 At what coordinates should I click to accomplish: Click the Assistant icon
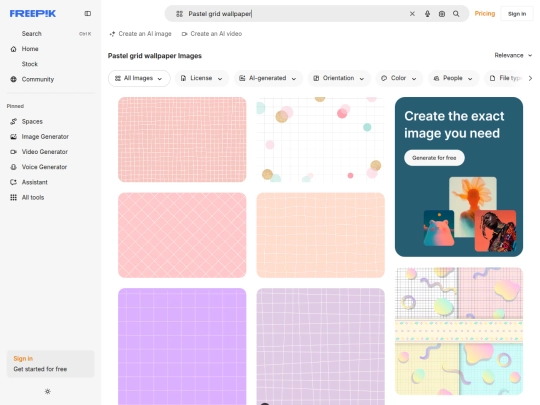[13, 182]
